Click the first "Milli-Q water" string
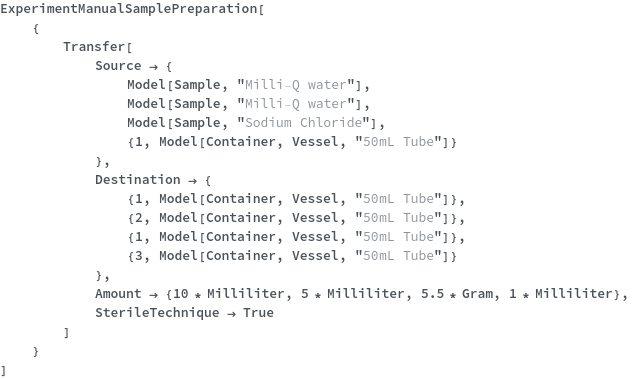The height and width of the screenshot is (379, 634). point(296,85)
